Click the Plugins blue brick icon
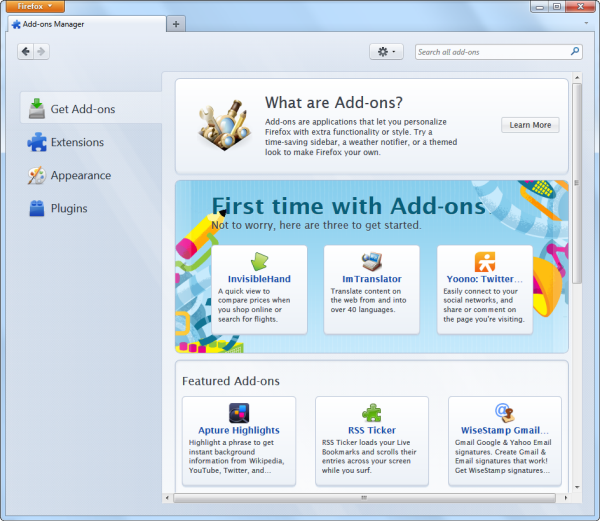The image size is (600, 521). [x=37, y=208]
